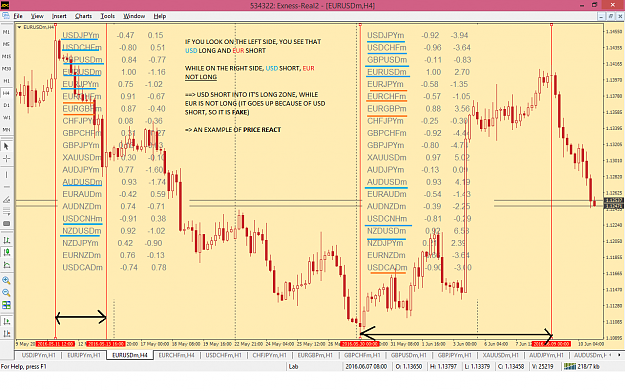Zoom in on the chart

(x=6, y=280)
